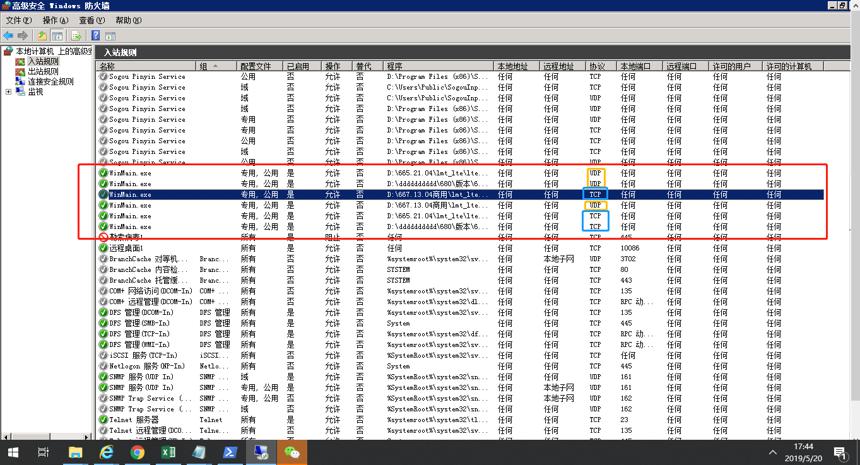860x465 pixels.
Task: Toggle the Show/Hide console tree icon
Action: click(x=57, y=36)
